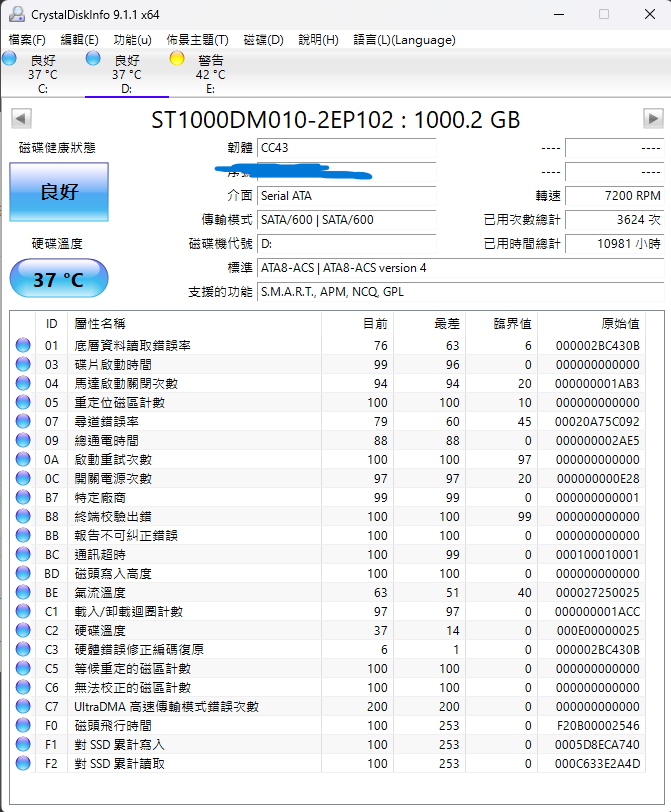Image resolution: width=671 pixels, height=812 pixels.
Task: Go to next disk with right arrow
Action: (653, 119)
